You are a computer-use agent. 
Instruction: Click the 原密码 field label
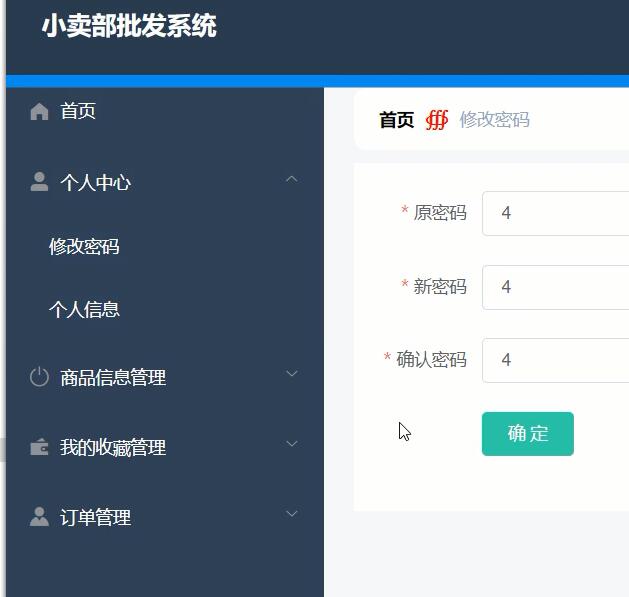click(x=440, y=213)
